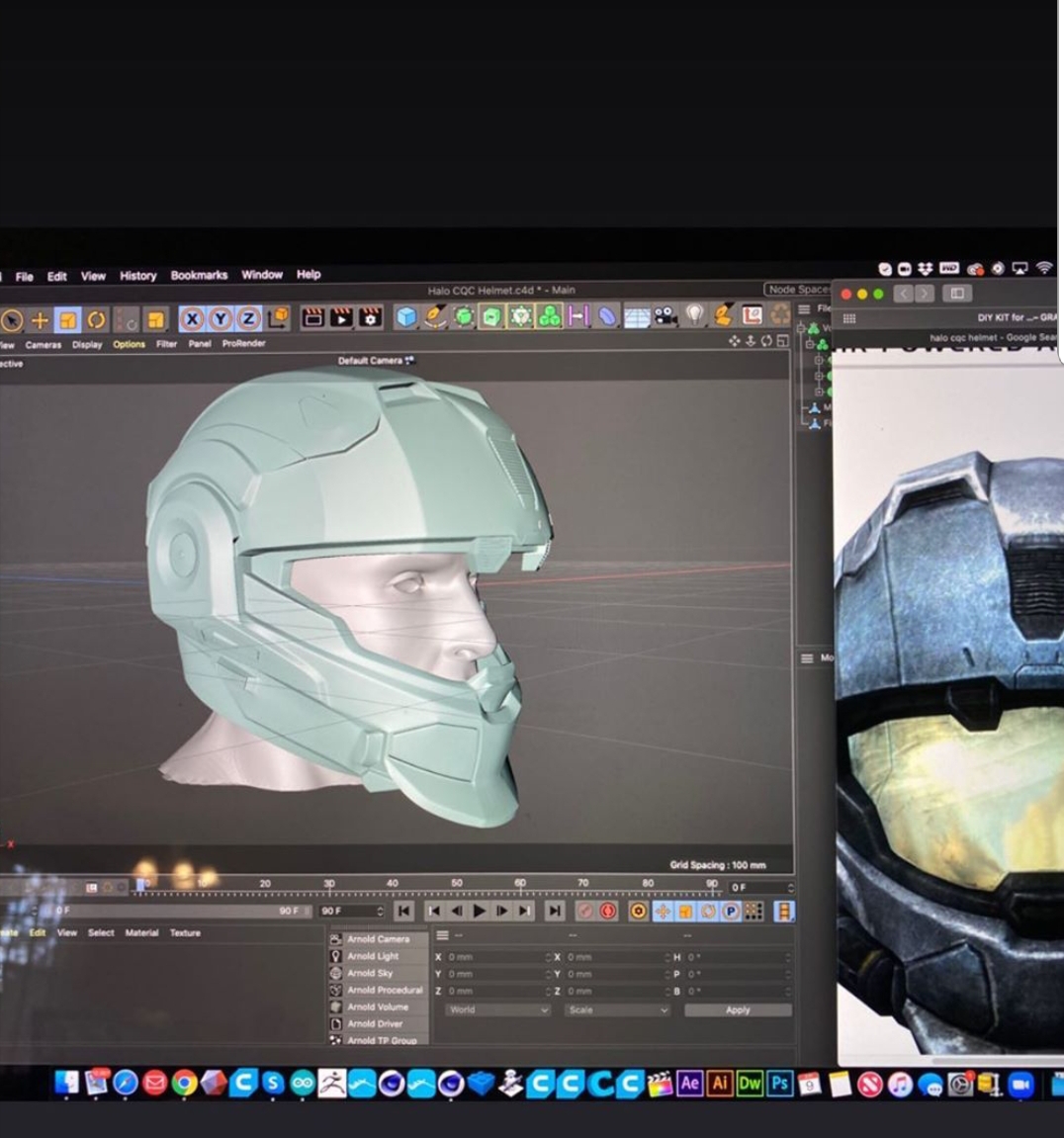Step to previous frame
1064x1138 pixels.
click(x=457, y=911)
